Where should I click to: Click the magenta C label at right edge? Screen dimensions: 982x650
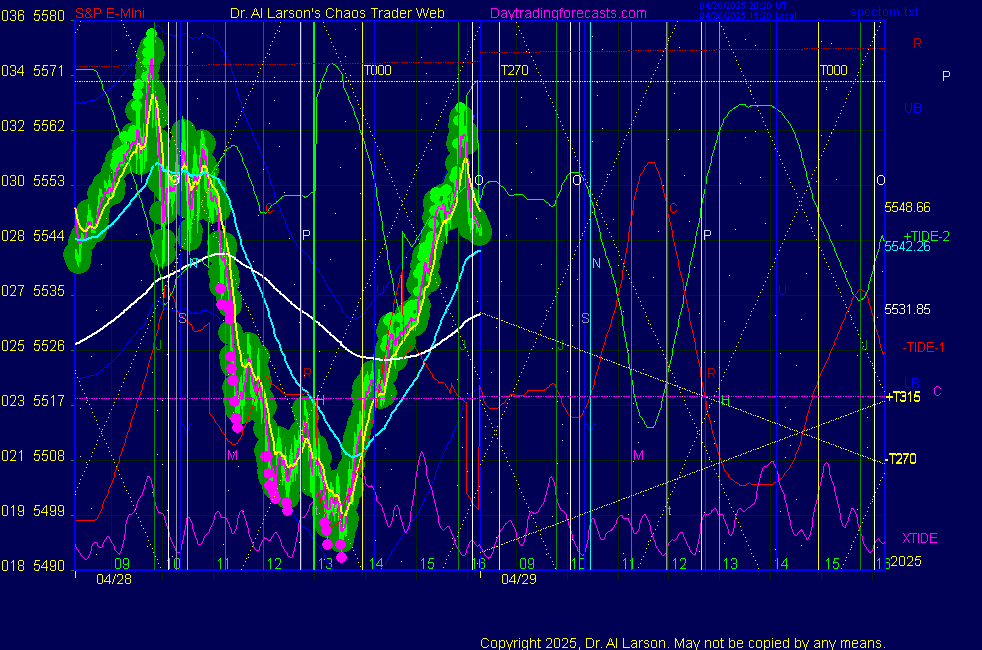(x=937, y=390)
